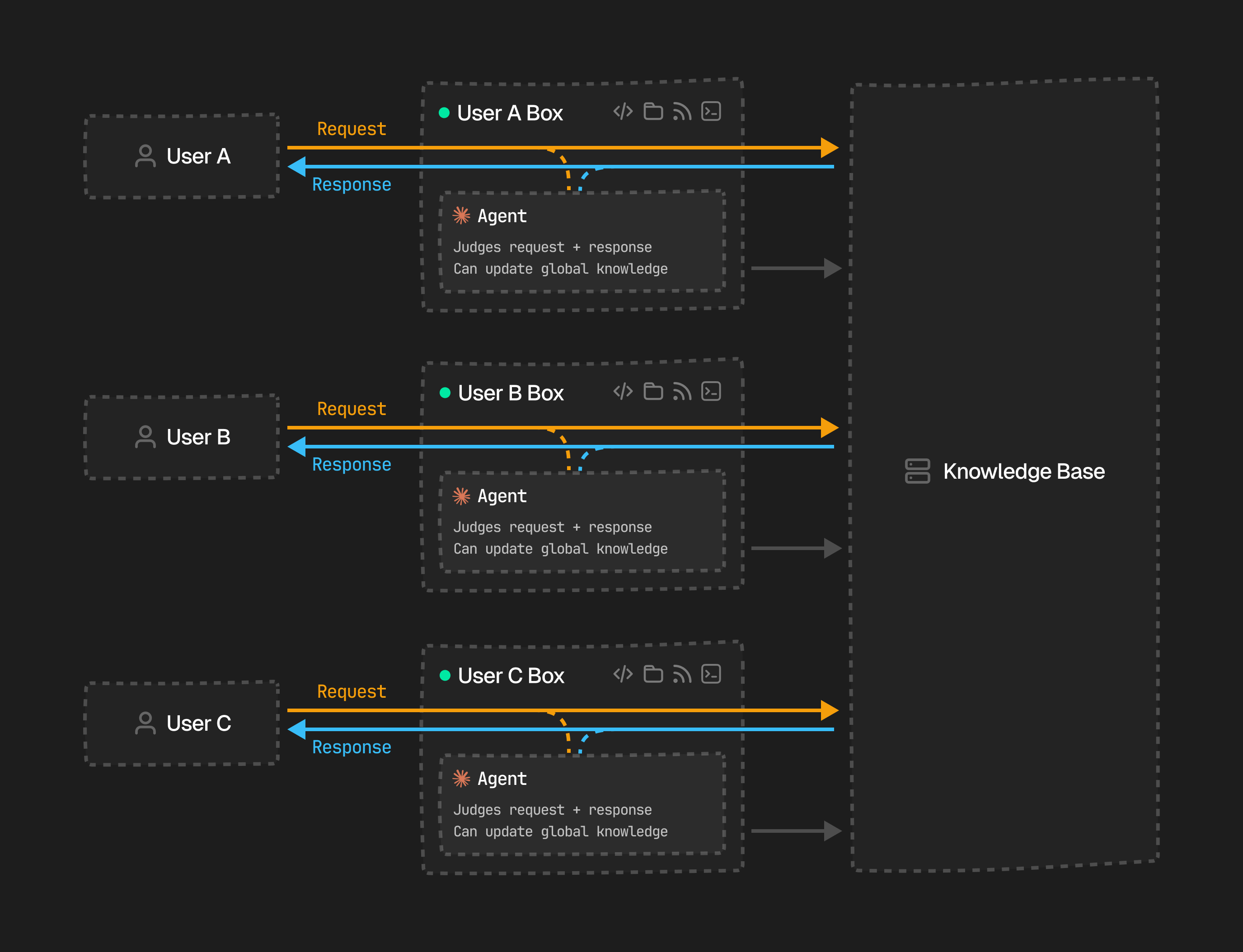Click the folder icon in User C Box
The height and width of the screenshot is (952, 1243).
click(x=653, y=674)
